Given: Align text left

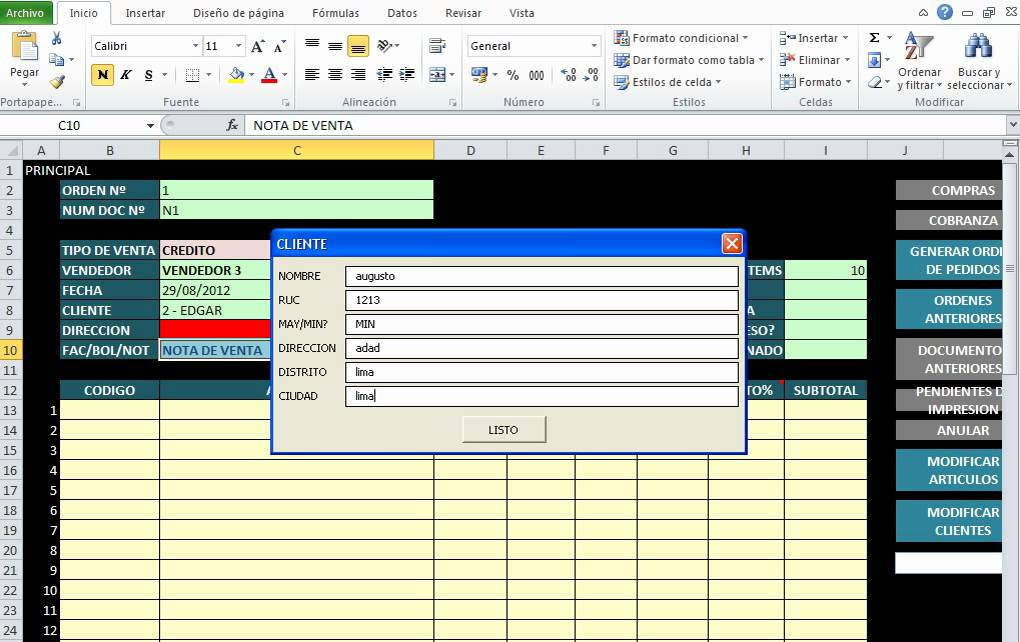Looking at the screenshot, I should (x=312, y=75).
